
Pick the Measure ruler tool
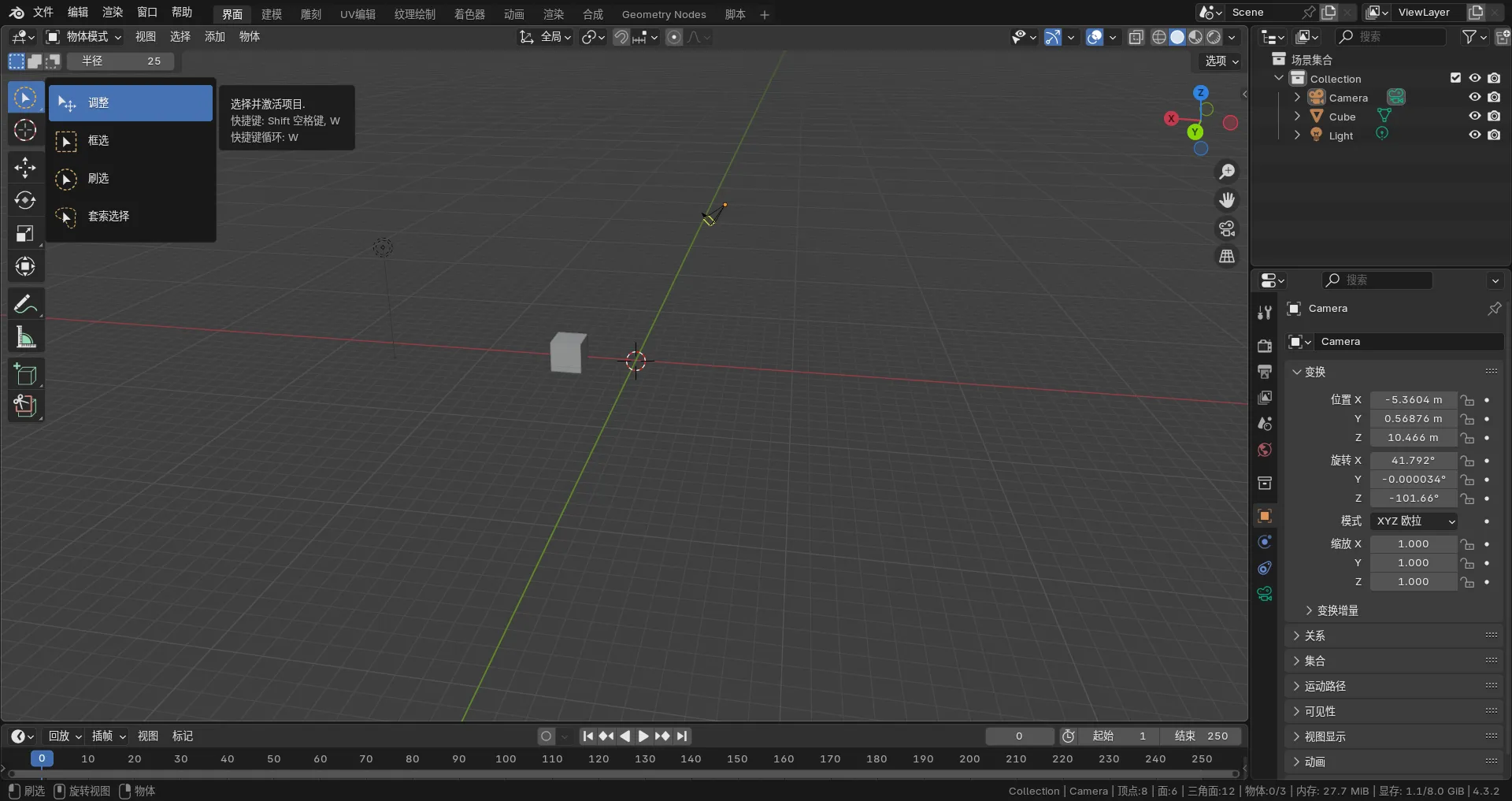pos(25,338)
